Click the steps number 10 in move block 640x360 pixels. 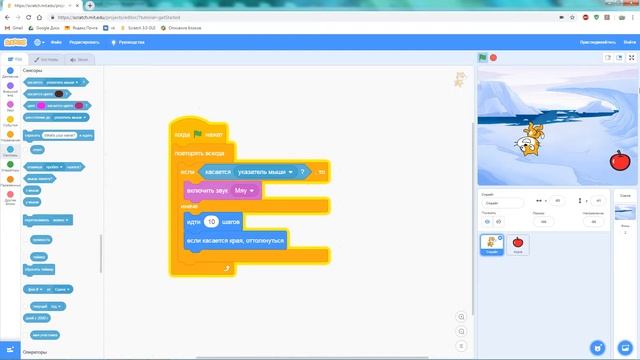(211, 222)
